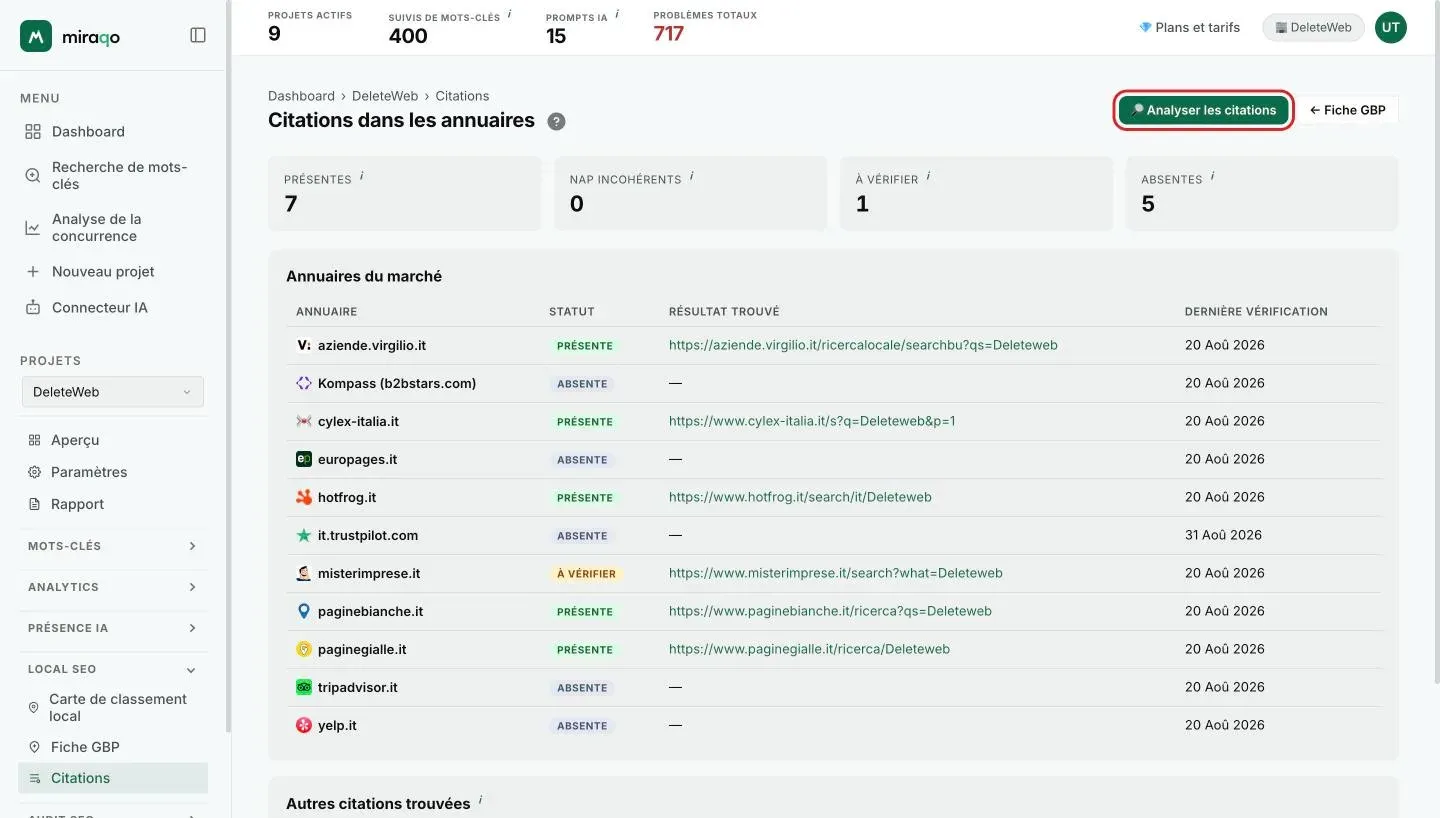Click the UT user avatar
The width and height of the screenshot is (1440, 818).
pos(1390,28)
